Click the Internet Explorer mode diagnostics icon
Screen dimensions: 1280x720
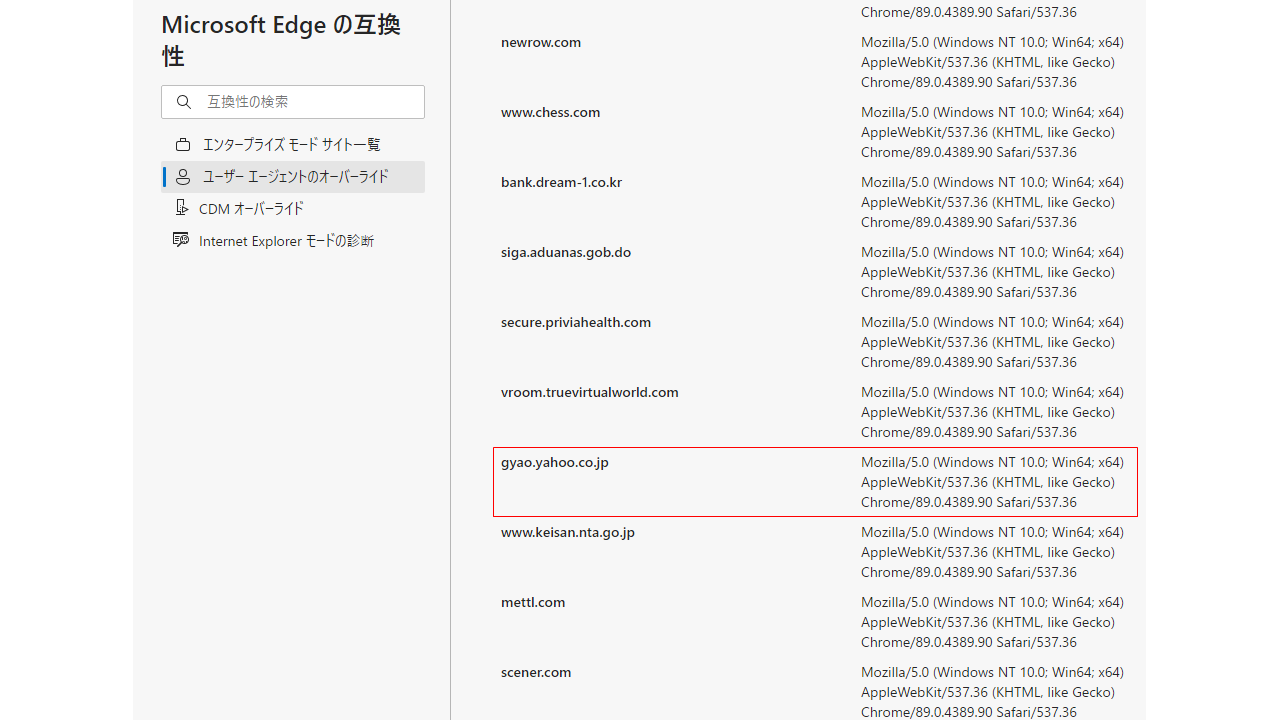click(181, 240)
